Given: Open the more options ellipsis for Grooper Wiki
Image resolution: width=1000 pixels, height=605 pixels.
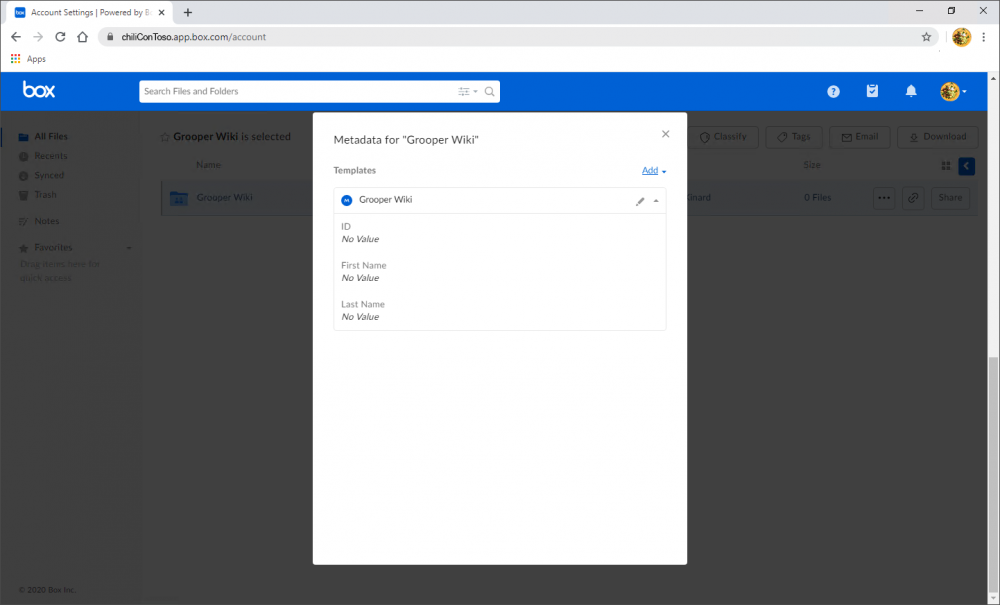Looking at the screenshot, I should 884,198.
